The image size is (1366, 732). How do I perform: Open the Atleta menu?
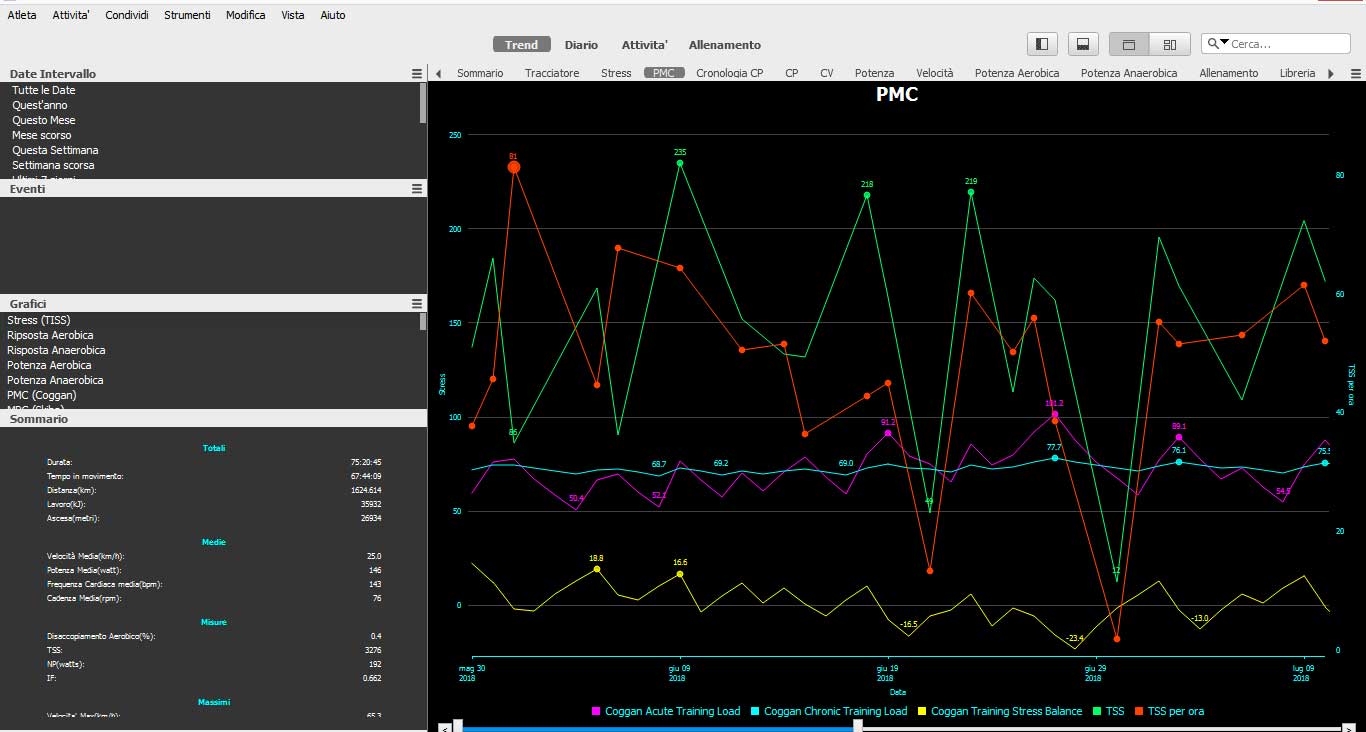(22, 15)
